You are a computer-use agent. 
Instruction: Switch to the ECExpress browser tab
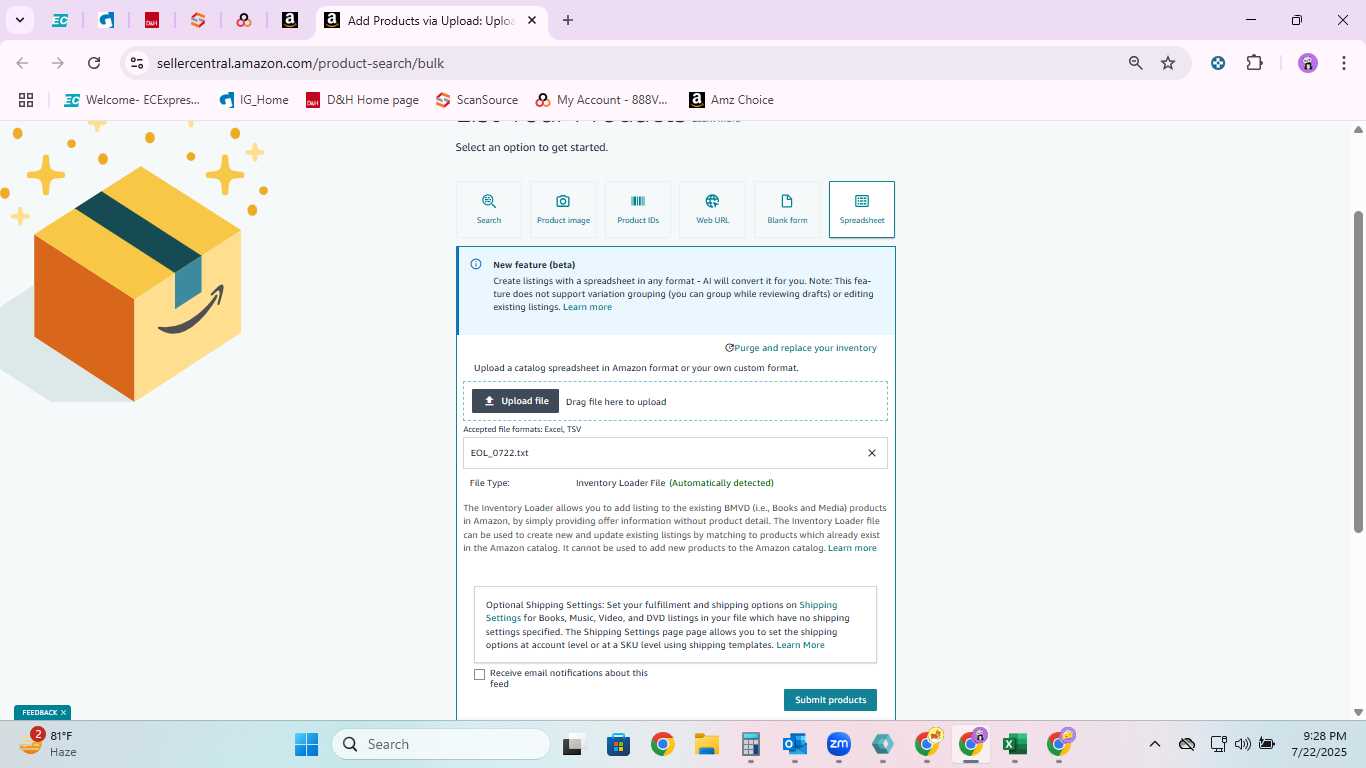point(60,20)
